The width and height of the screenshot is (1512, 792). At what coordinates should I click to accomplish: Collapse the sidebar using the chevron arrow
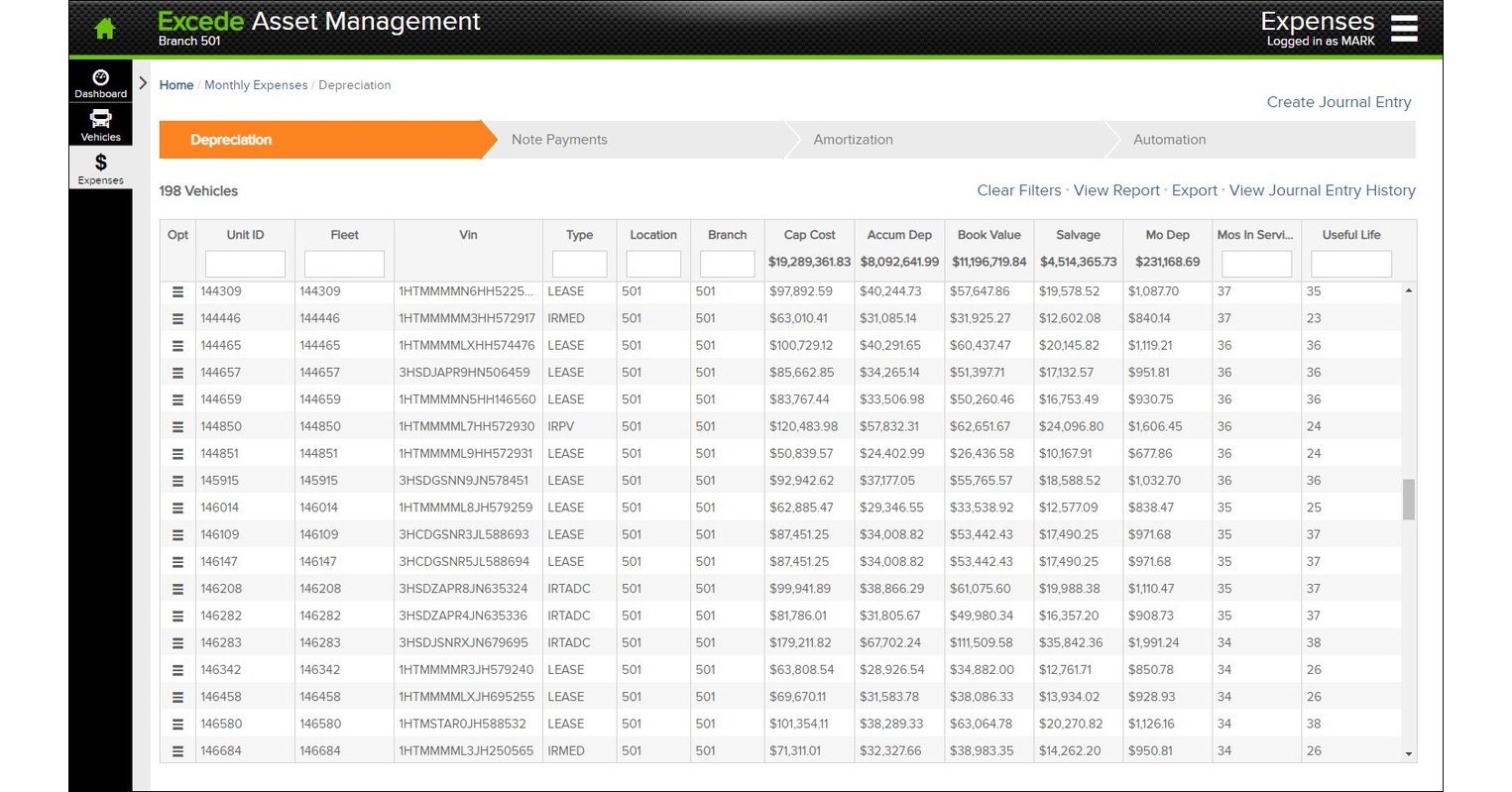(143, 83)
